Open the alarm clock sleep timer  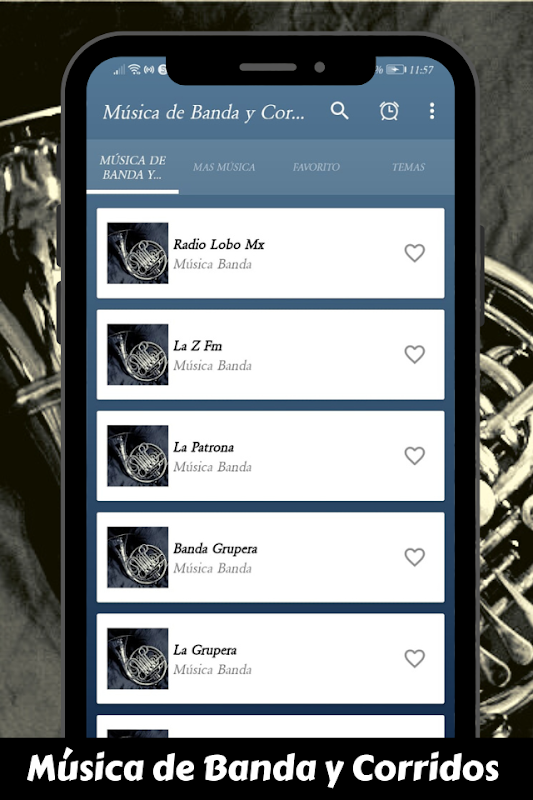(x=389, y=111)
